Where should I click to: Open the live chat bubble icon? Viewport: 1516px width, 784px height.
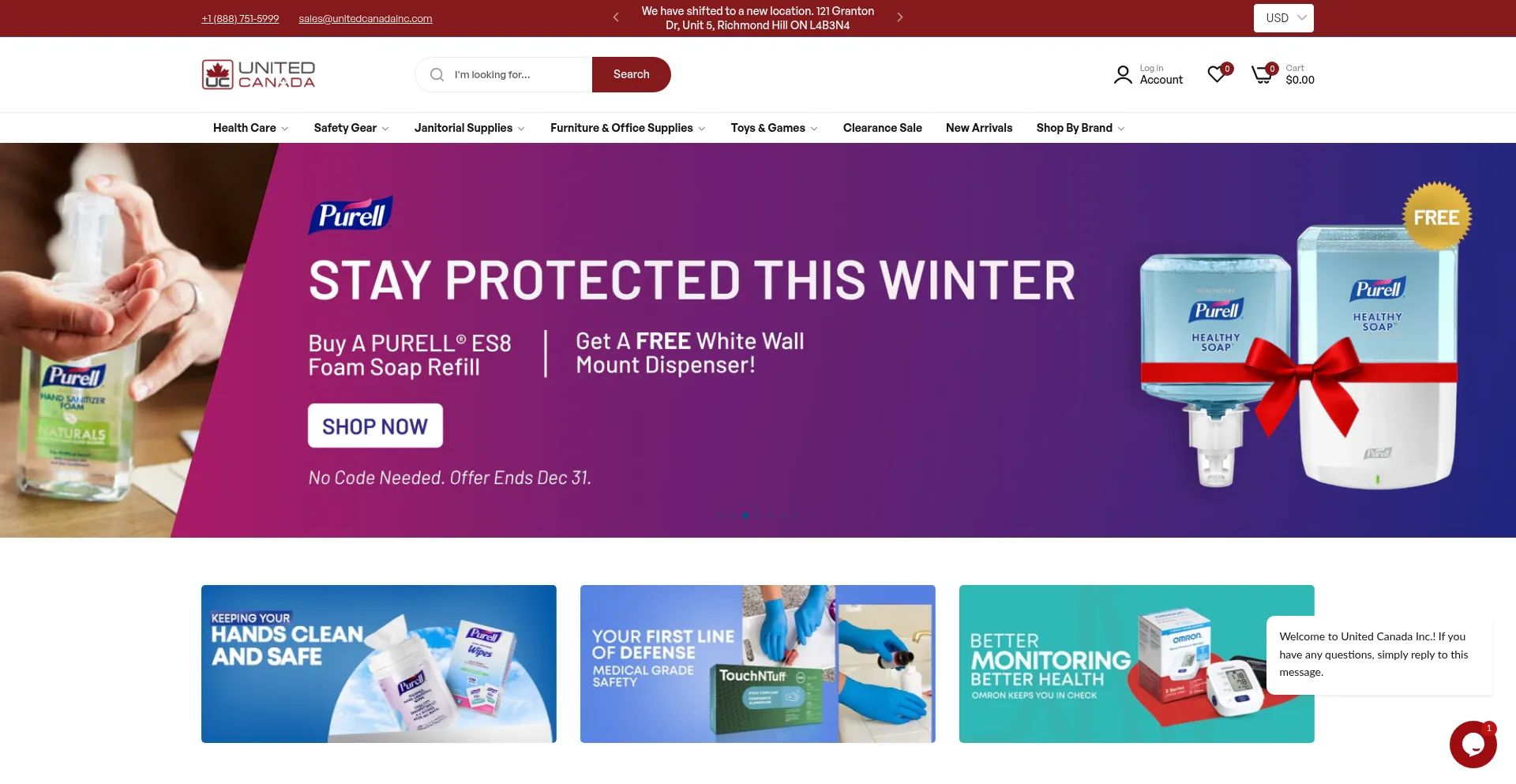pyautogui.click(x=1473, y=744)
